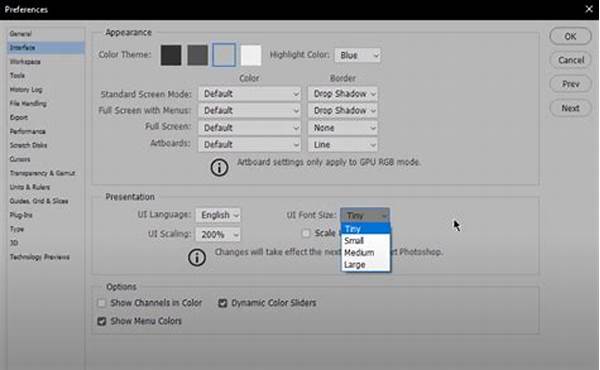Open the UI Language dropdown
This screenshot has width=600, height=370.
pos(218,215)
